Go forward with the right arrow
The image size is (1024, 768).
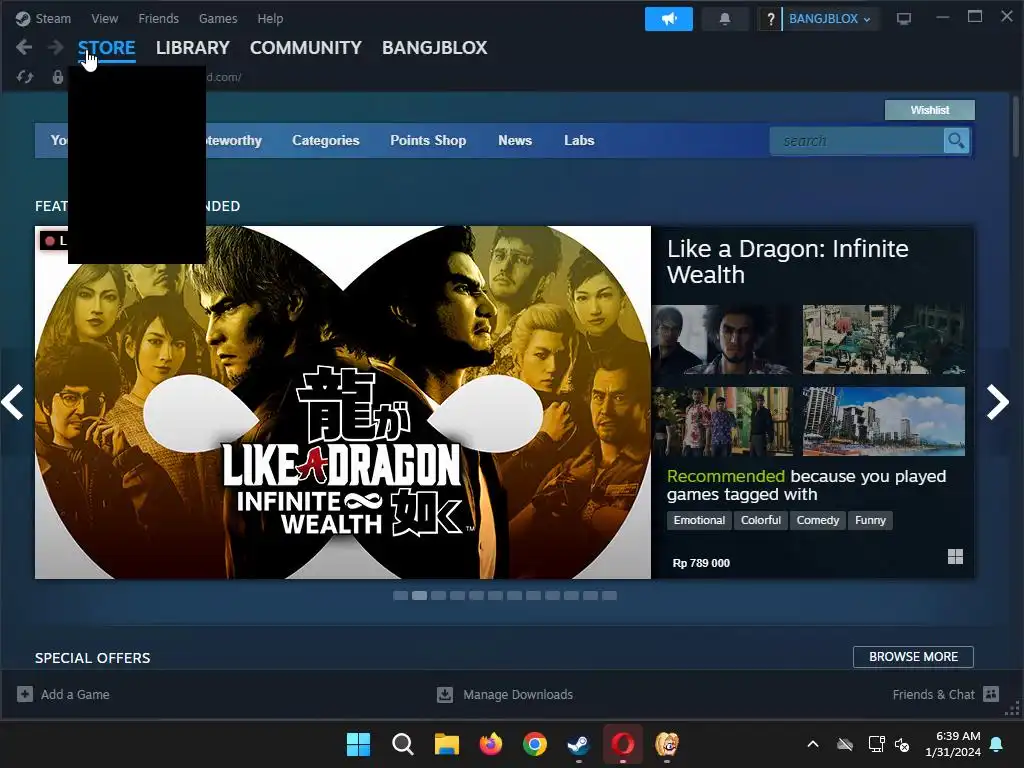coord(56,47)
